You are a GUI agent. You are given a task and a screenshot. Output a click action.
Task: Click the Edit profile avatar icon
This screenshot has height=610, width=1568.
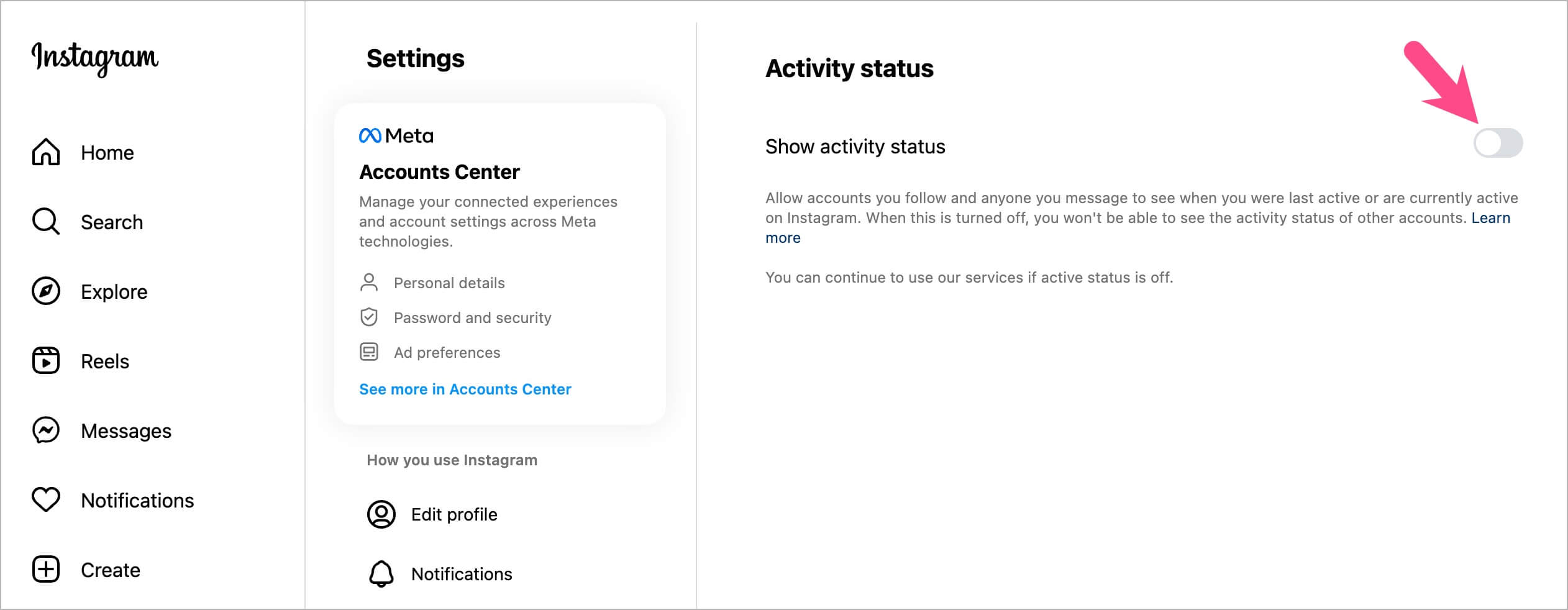click(x=381, y=514)
